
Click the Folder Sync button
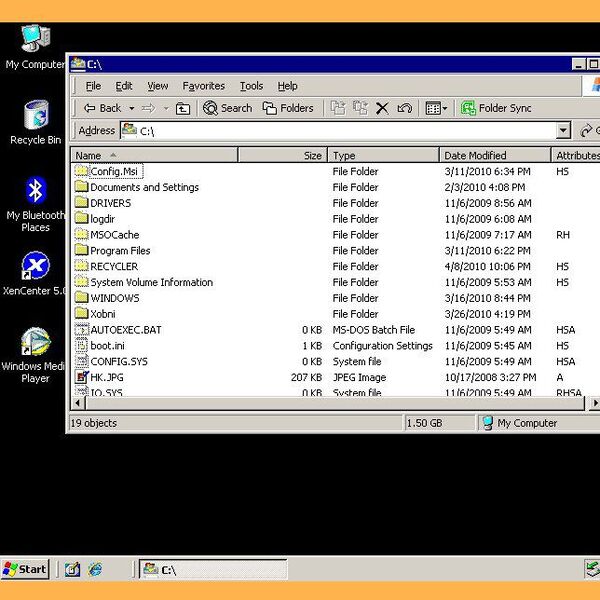(x=496, y=108)
